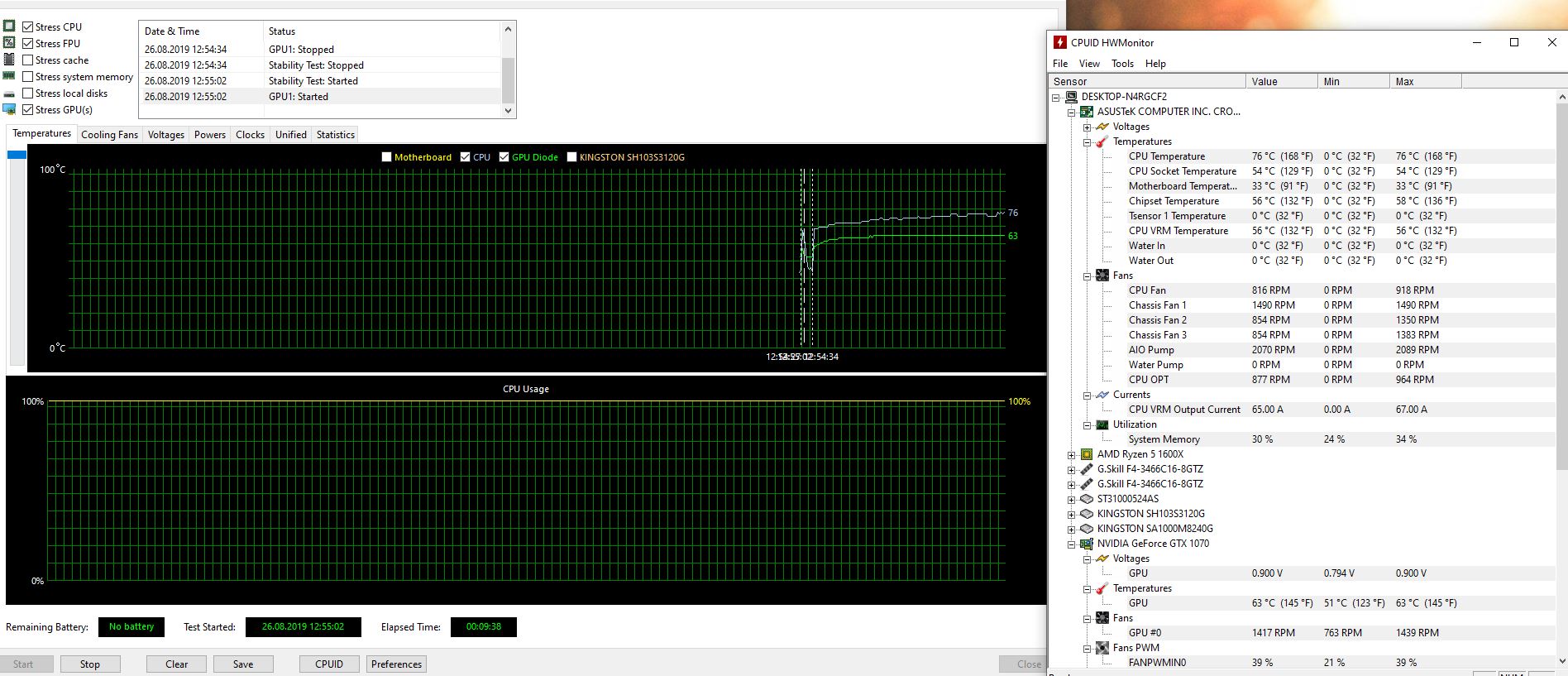Click the memory icon beside Stress system memory
The width and height of the screenshot is (1568, 676).
[x=9, y=76]
